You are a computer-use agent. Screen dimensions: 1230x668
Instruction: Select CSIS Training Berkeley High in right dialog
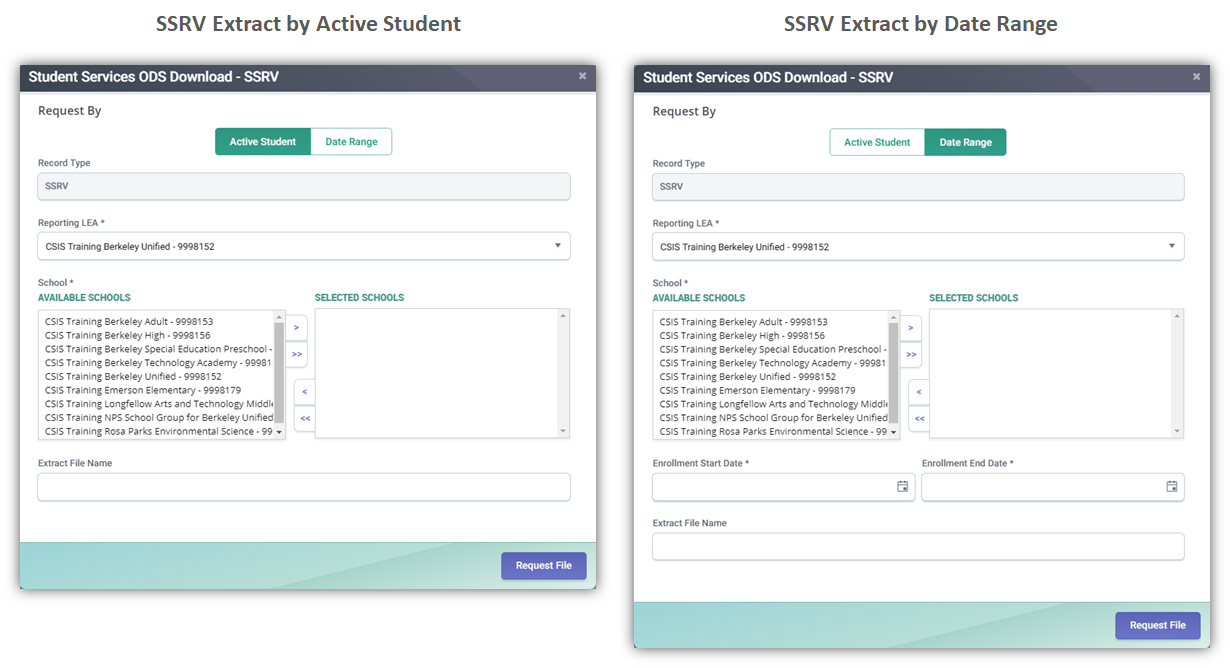pyautogui.click(x=742, y=336)
